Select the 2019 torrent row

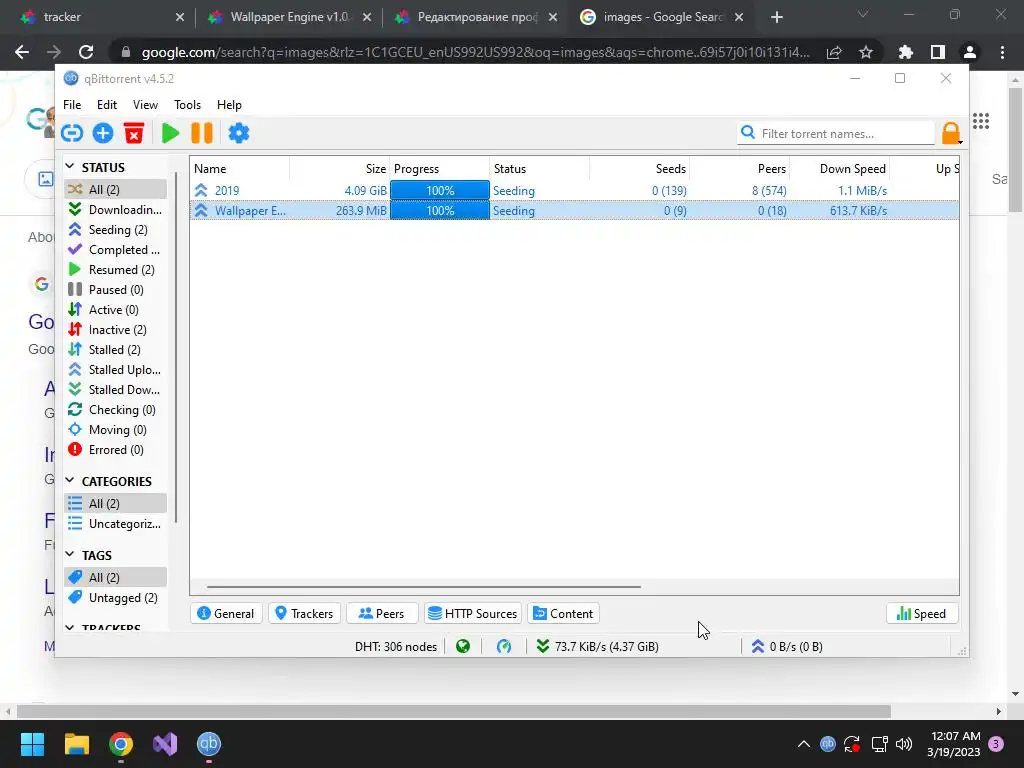coord(574,191)
